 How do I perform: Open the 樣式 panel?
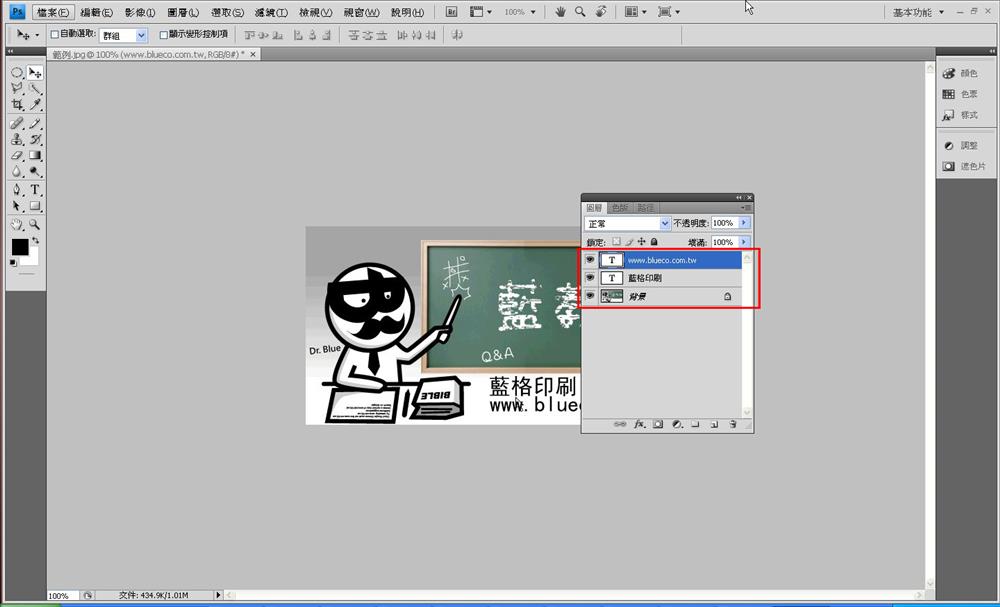pyautogui.click(x=960, y=115)
